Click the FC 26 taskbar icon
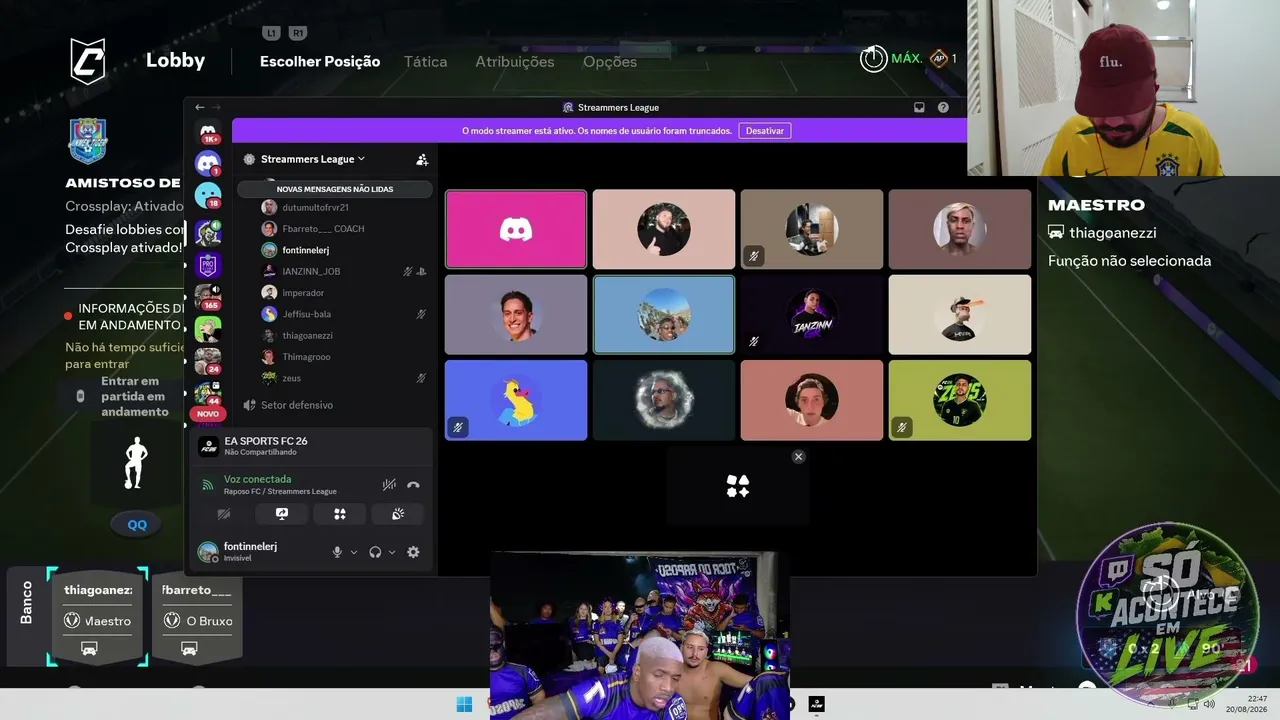 [816, 704]
